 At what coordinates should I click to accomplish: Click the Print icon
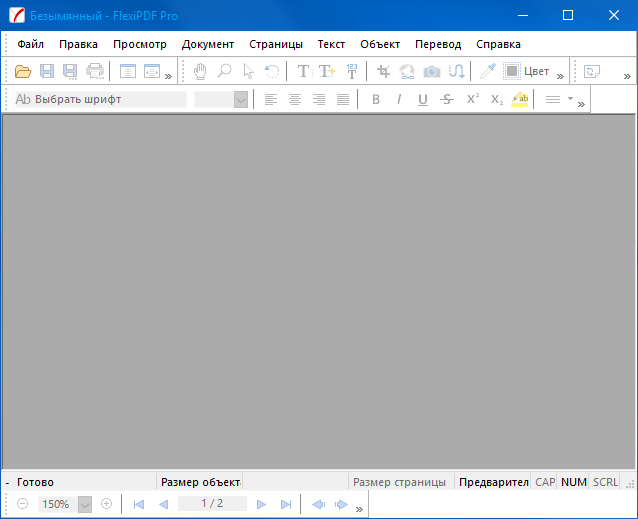coord(95,71)
